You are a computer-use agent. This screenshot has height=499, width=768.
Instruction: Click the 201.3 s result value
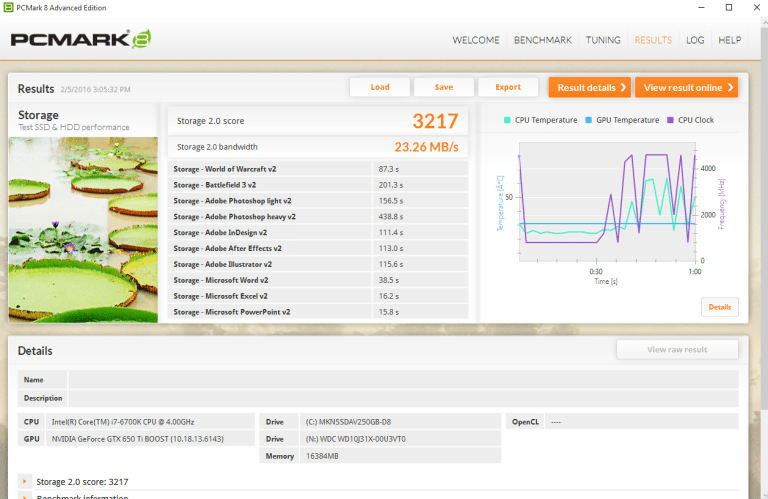point(390,185)
